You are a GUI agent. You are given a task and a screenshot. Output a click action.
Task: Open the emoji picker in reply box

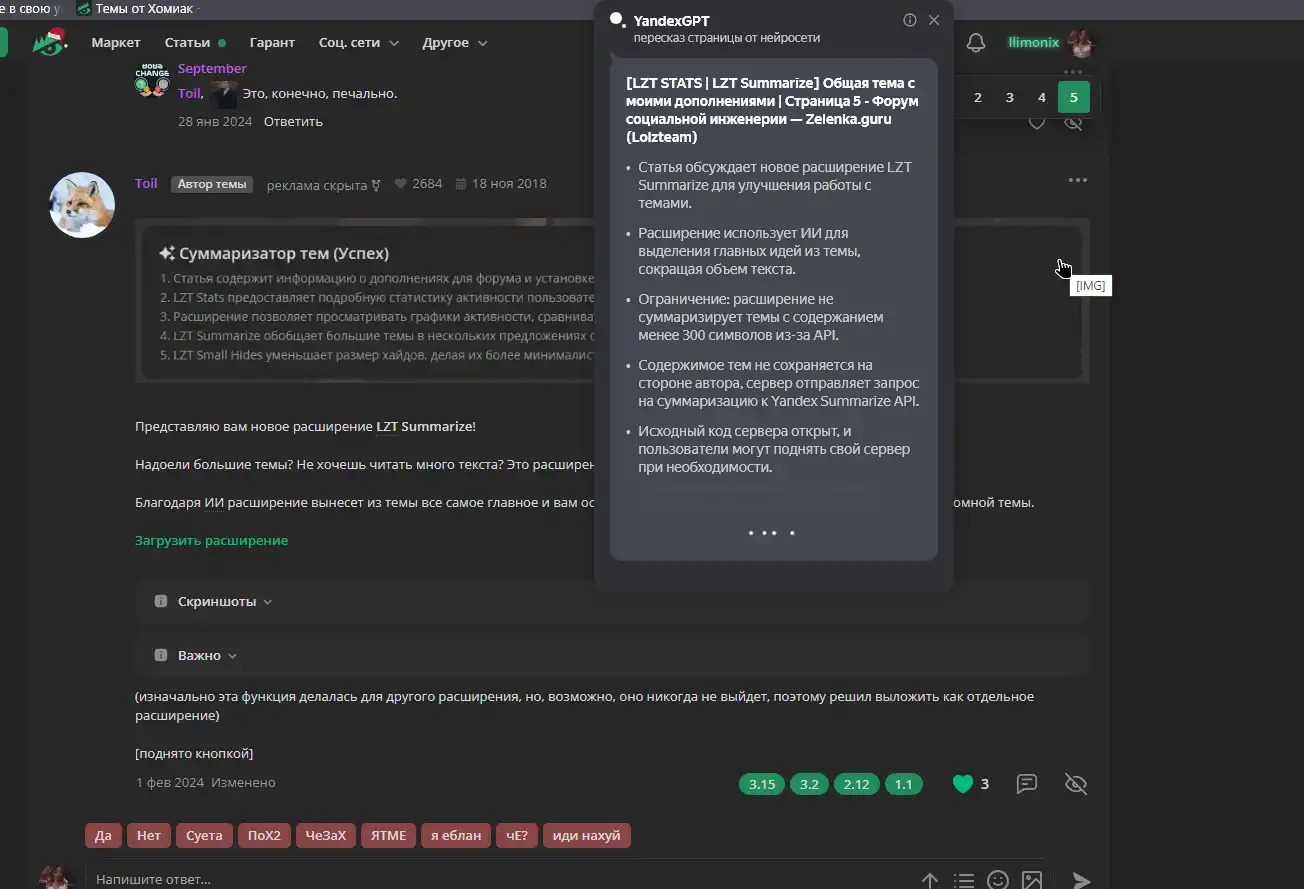(997, 879)
